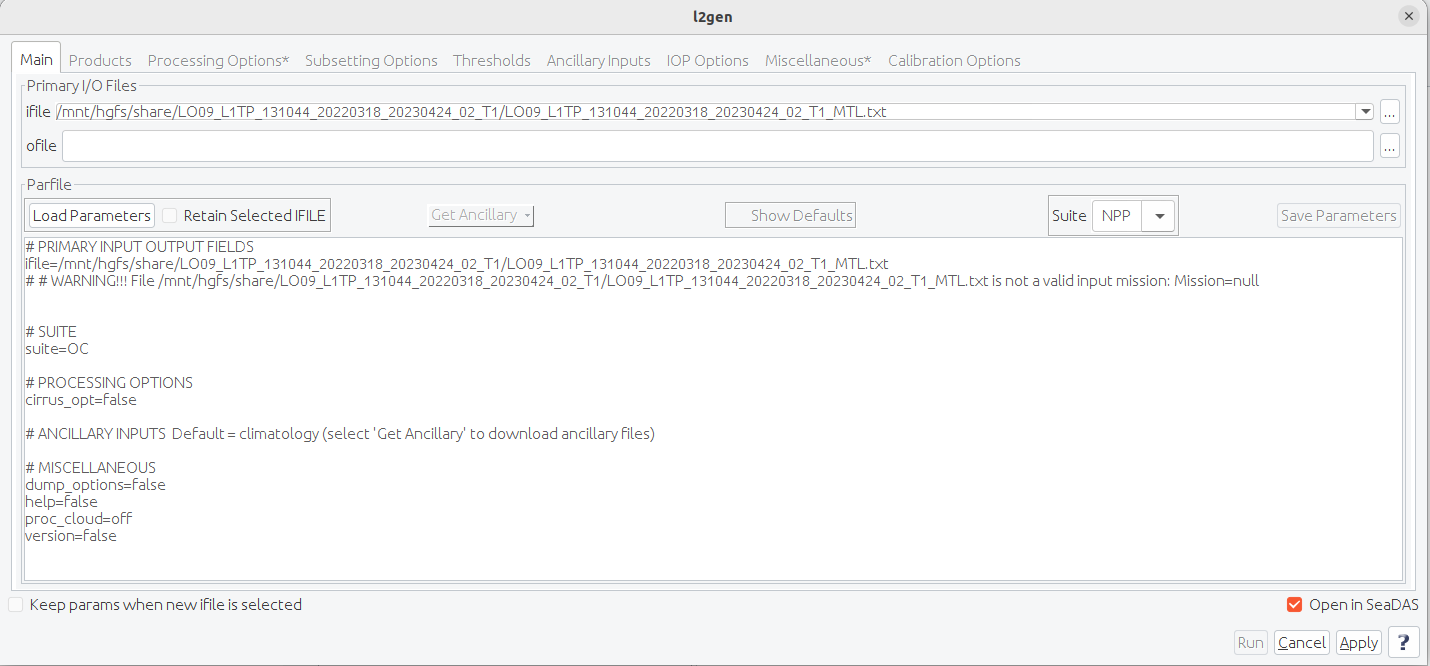Close the l2gen dialog window
This screenshot has height=666, width=1430.
click(1408, 16)
